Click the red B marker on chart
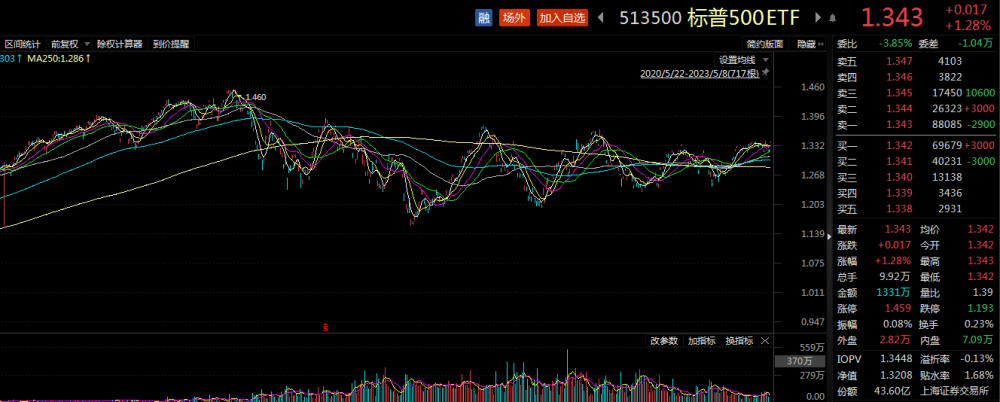The height and width of the screenshot is (402, 1000). tap(325, 327)
